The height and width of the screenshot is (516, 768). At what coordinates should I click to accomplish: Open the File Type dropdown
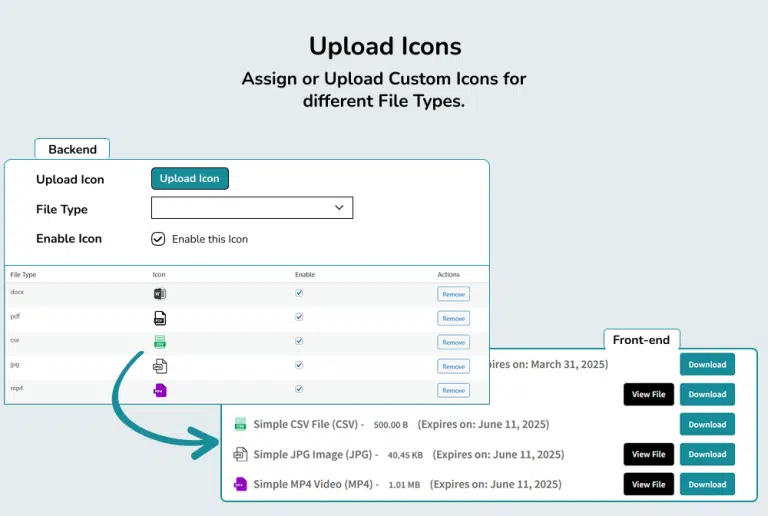pyautogui.click(x=252, y=208)
